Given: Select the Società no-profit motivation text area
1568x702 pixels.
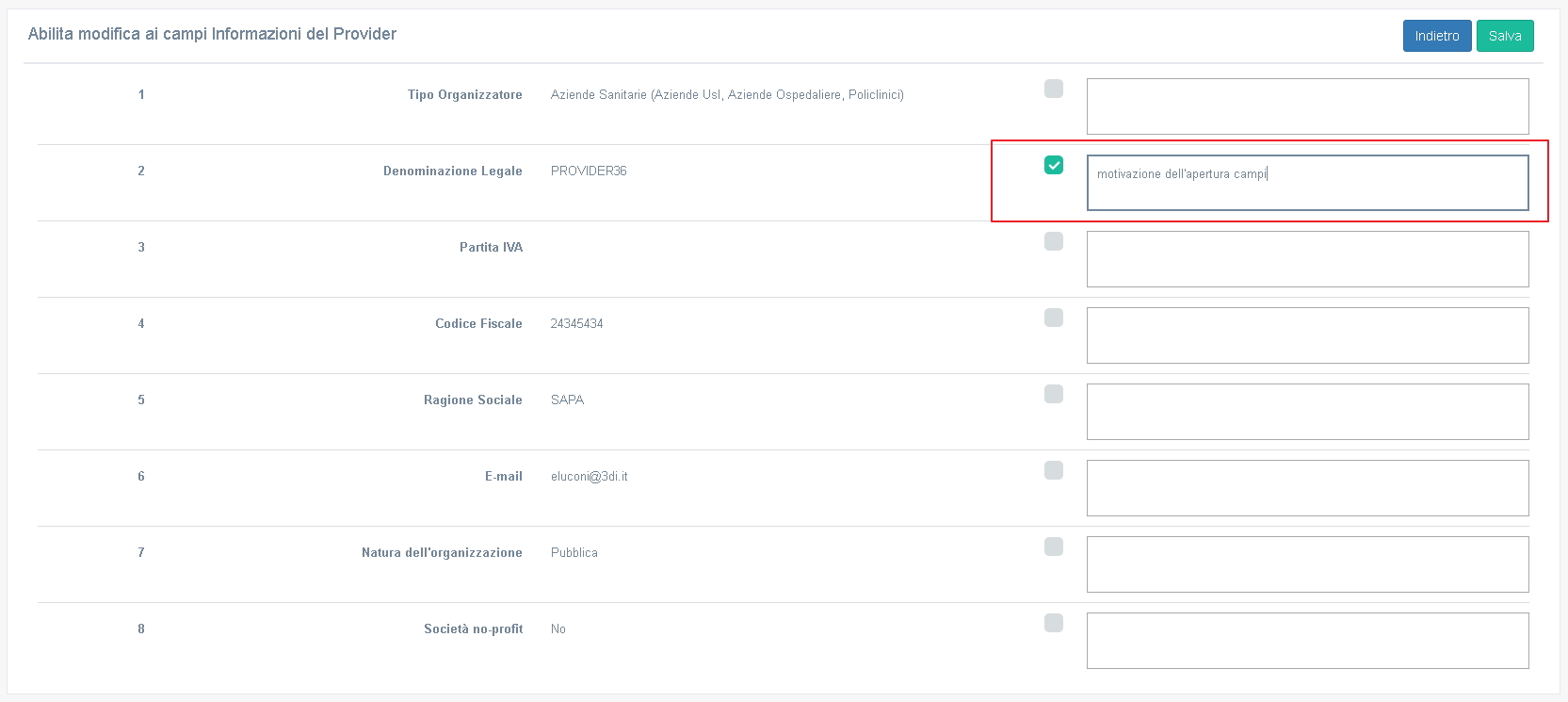Looking at the screenshot, I should point(1307,641).
